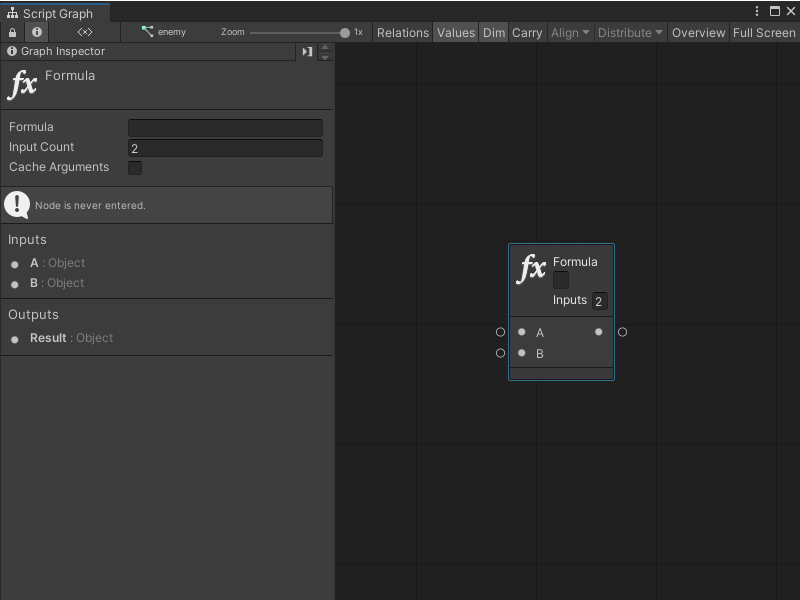Click inside the Formula text field
Screen dimensions: 800x600
pos(224,127)
